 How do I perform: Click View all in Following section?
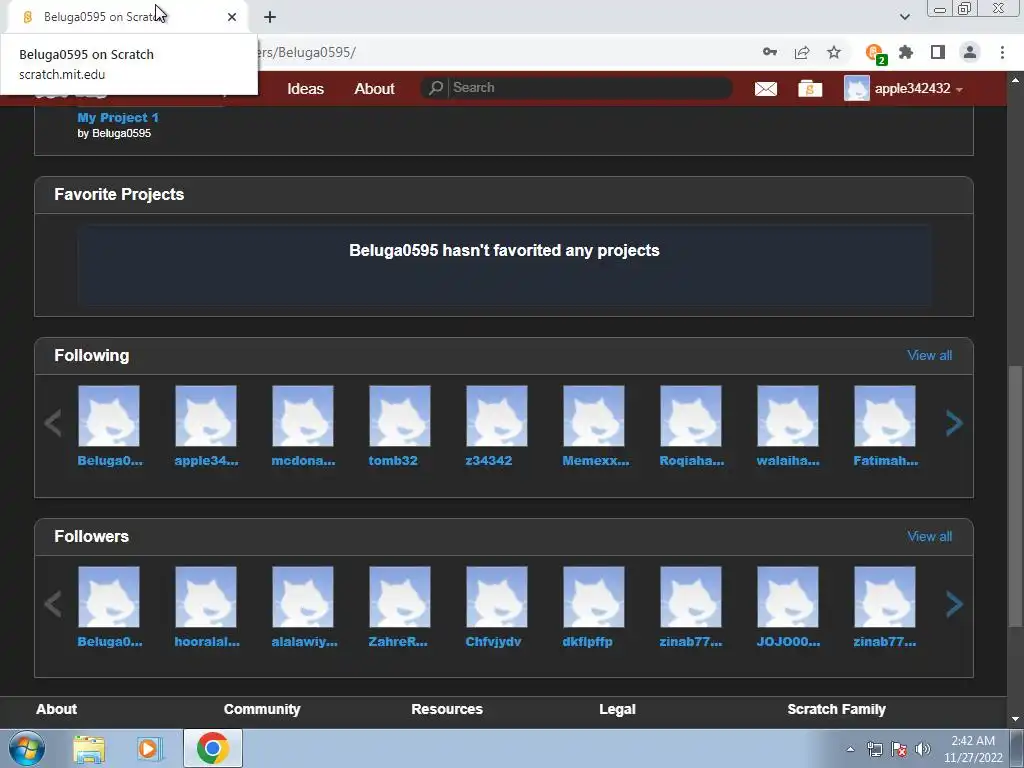929,355
